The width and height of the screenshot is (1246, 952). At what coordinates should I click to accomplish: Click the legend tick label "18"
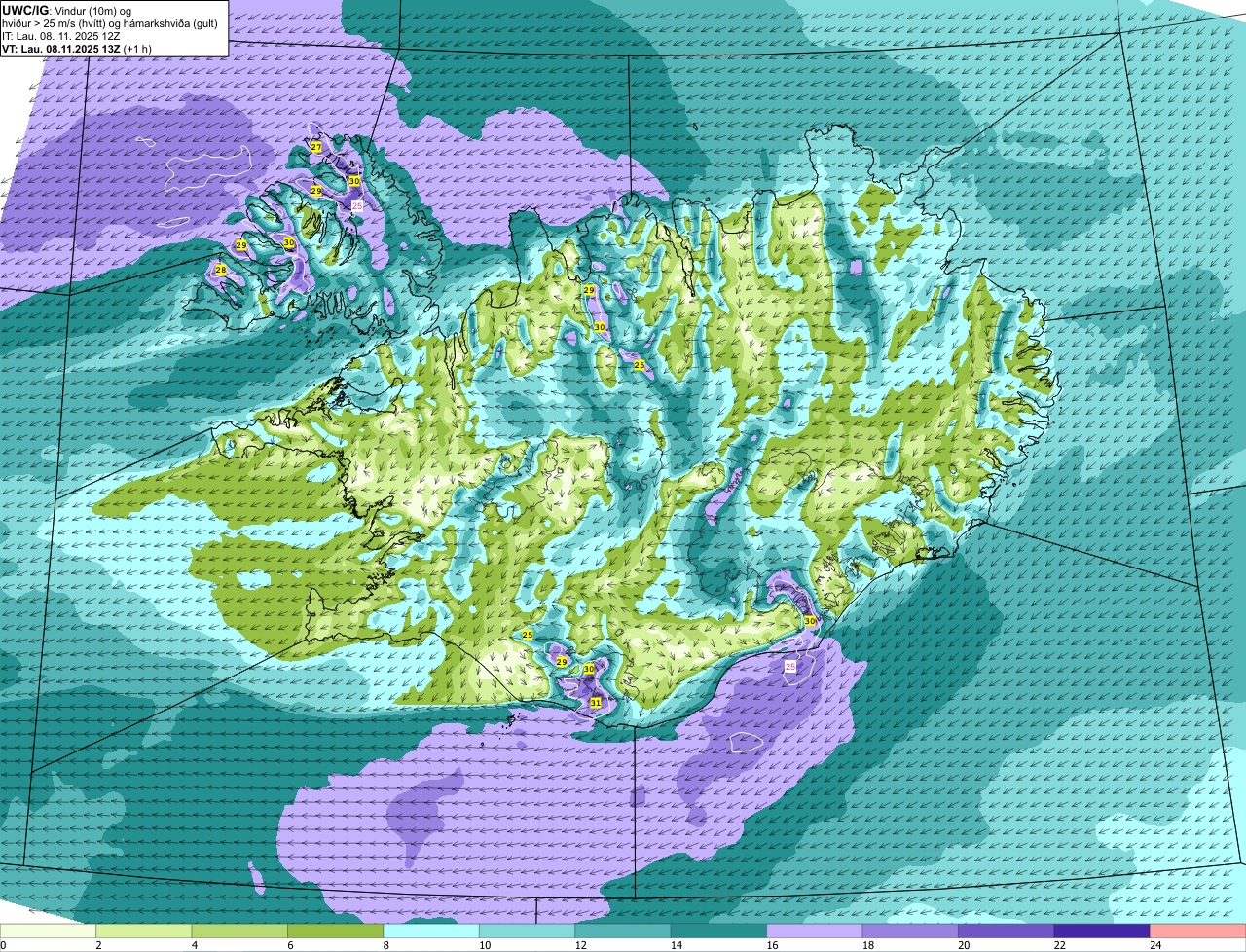(867, 945)
